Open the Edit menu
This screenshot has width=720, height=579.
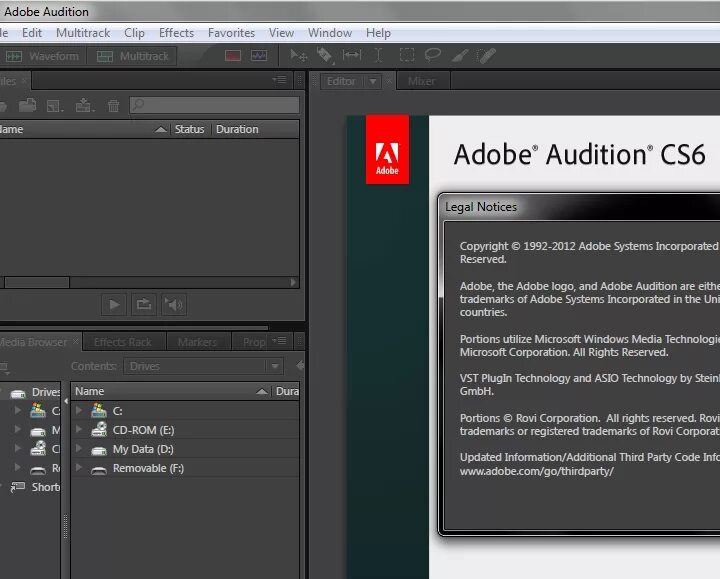(x=32, y=33)
